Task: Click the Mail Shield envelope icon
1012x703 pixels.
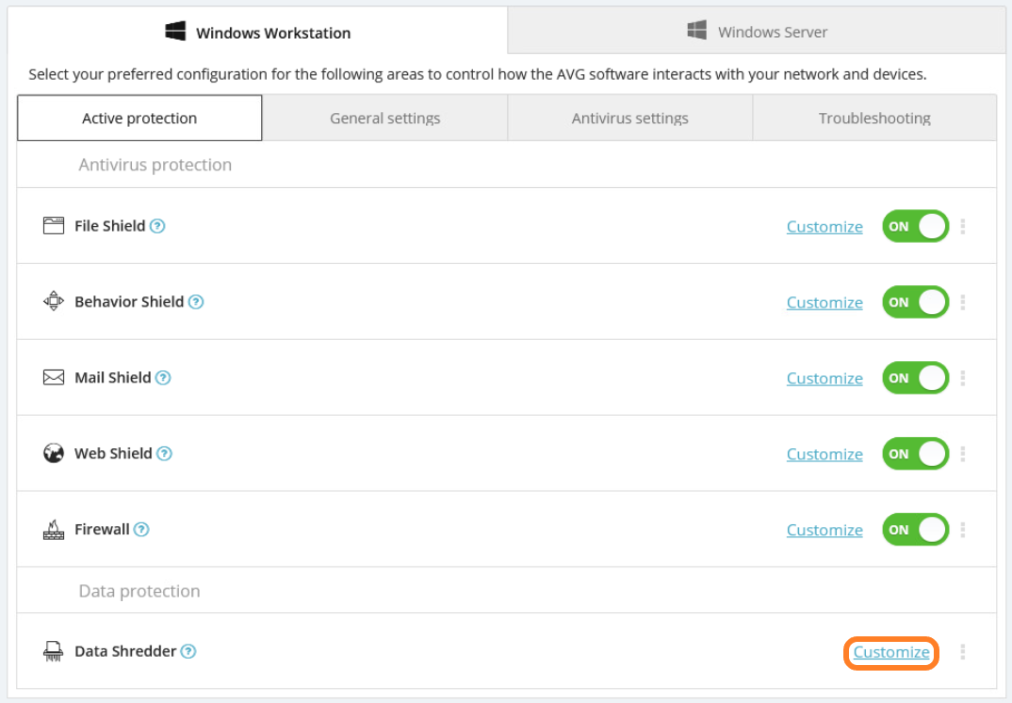Action: point(54,378)
